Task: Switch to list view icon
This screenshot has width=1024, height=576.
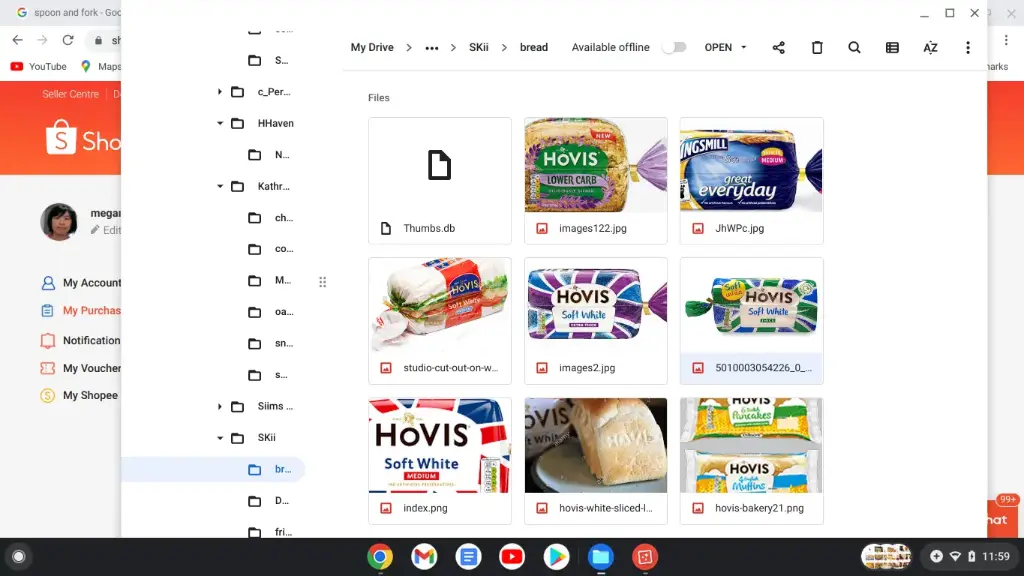Action: tap(892, 48)
